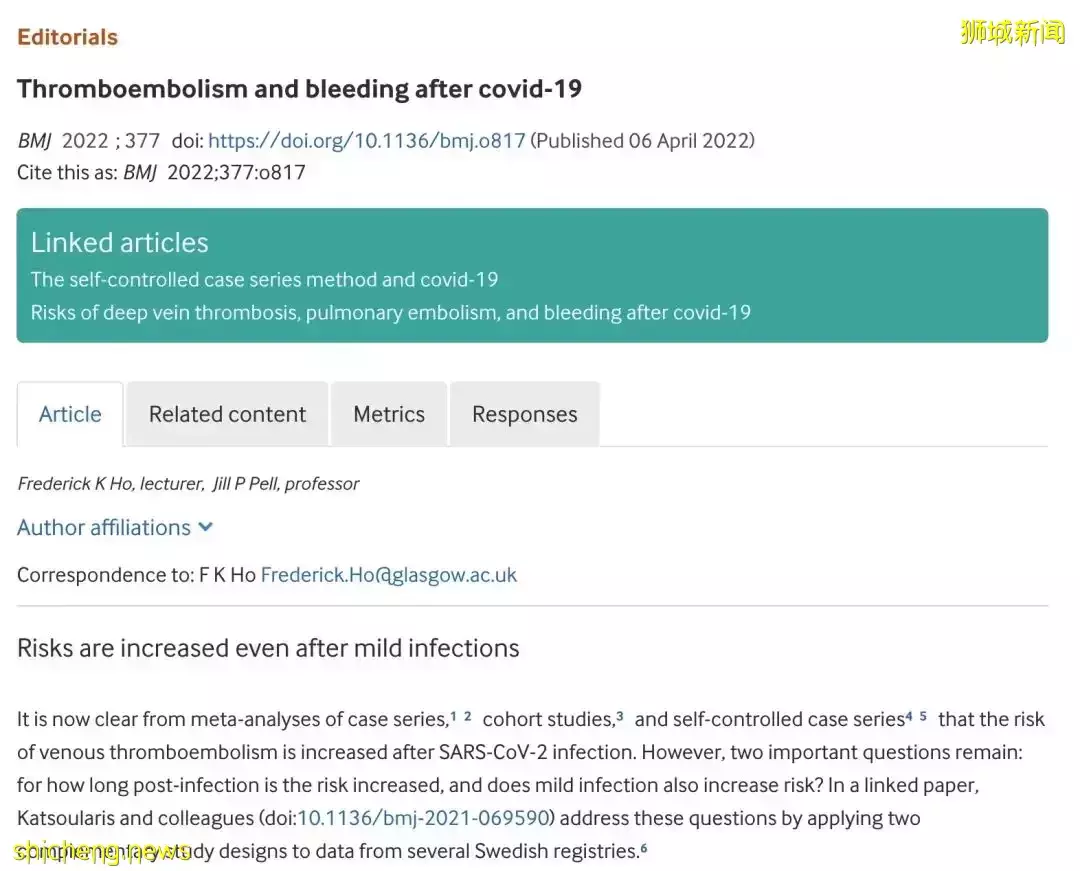The image size is (1080, 871).
Task: Open the doi.org/10.1136/bmj.o817 link
Action: pos(366,141)
